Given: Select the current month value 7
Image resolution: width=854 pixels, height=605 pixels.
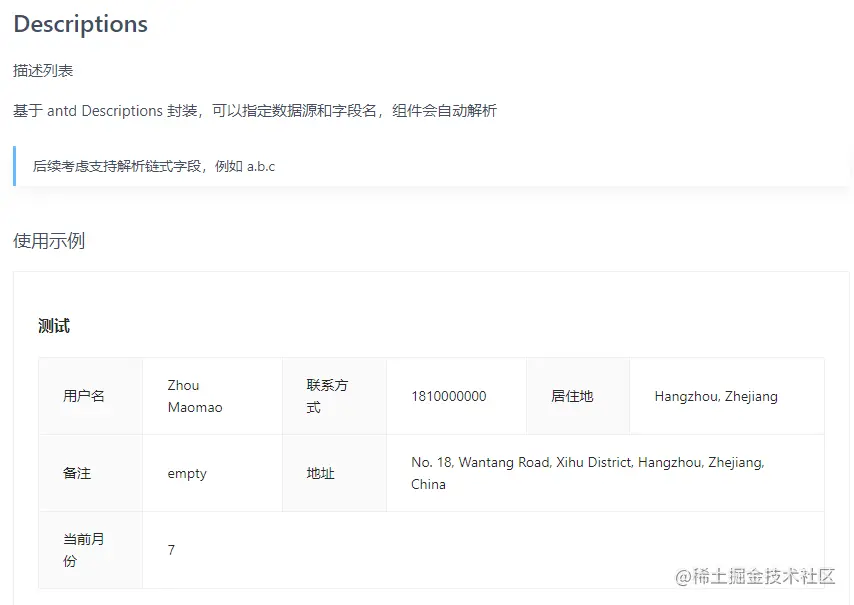Looking at the screenshot, I should pyautogui.click(x=172, y=550).
